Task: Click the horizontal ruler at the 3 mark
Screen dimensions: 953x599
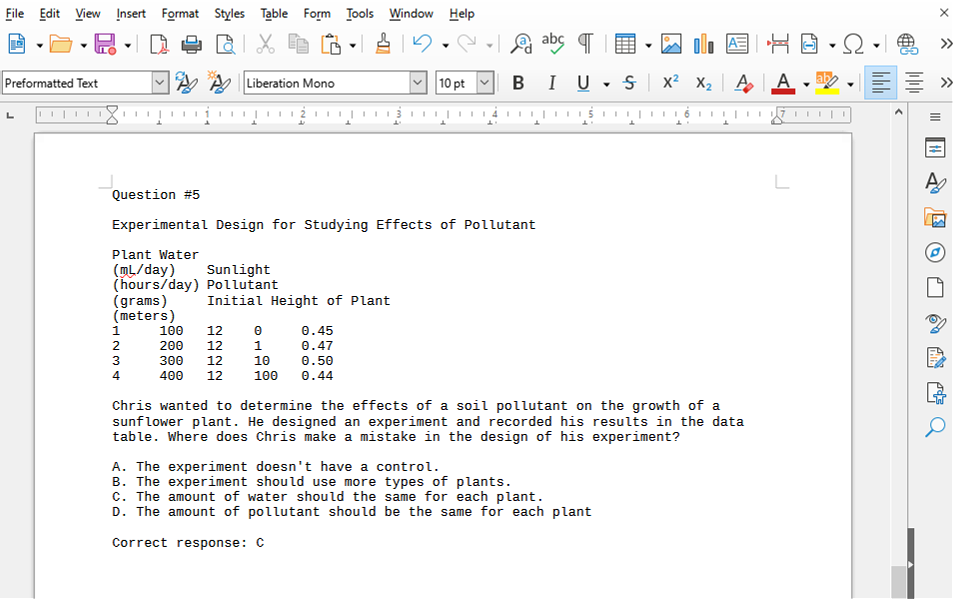Action: 399,114
